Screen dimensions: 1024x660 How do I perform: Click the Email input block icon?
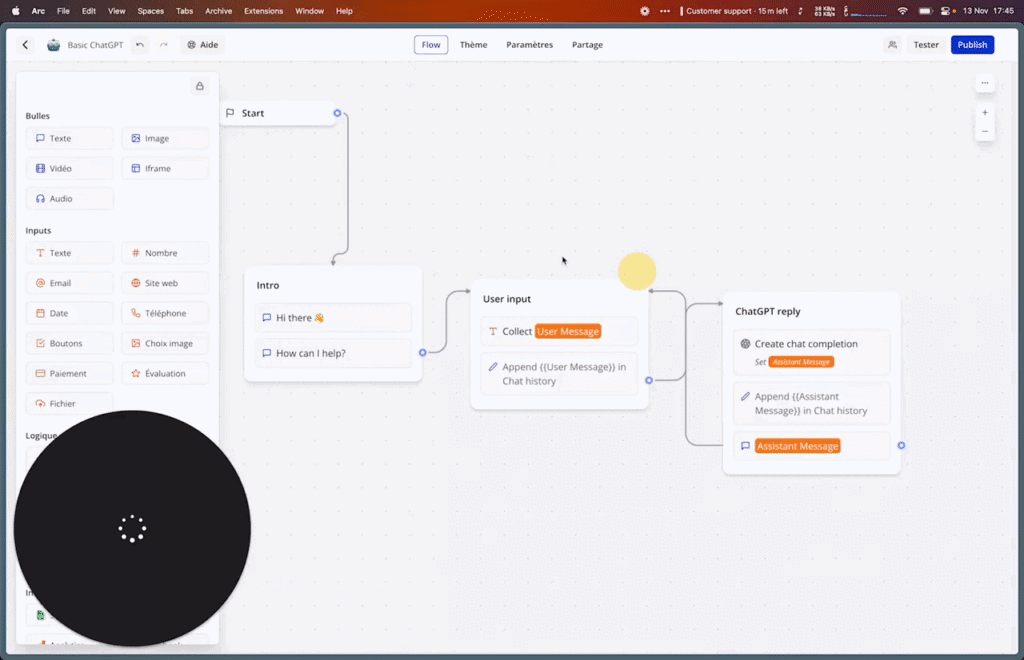pyautogui.click(x=40, y=283)
